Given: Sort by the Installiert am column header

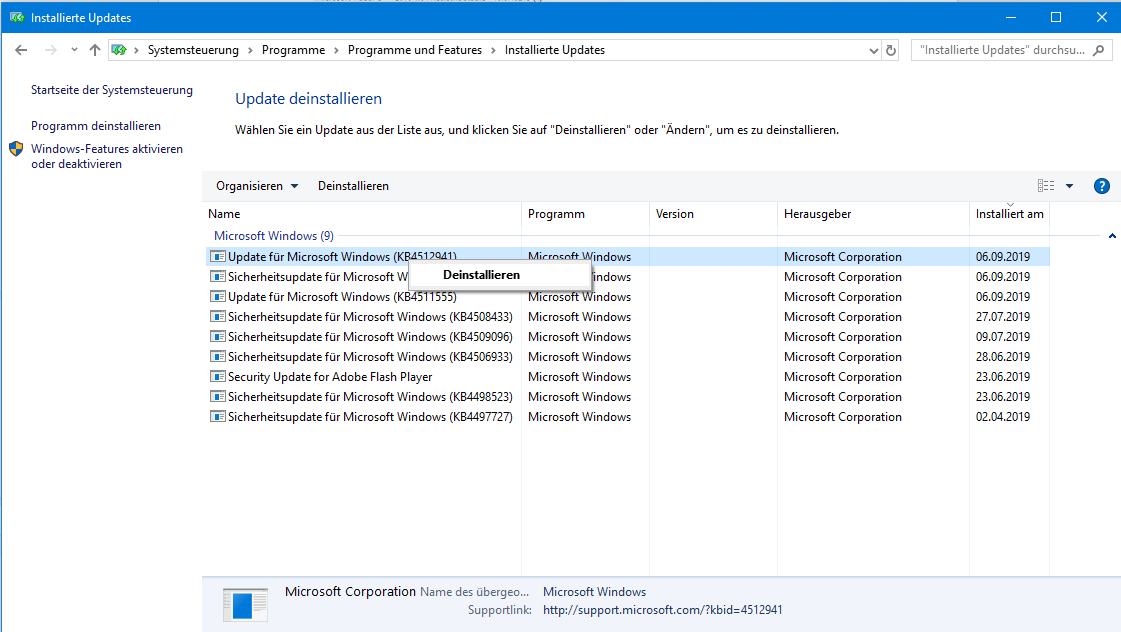Looking at the screenshot, I should pos(1009,214).
